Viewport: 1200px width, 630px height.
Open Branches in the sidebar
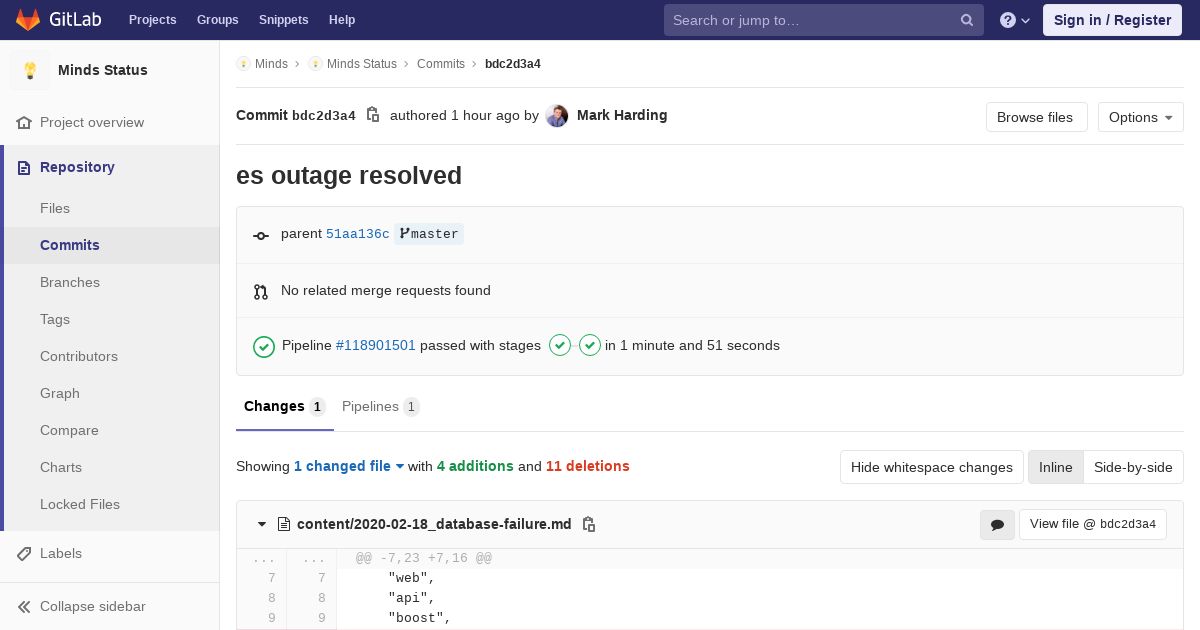click(70, 282)
